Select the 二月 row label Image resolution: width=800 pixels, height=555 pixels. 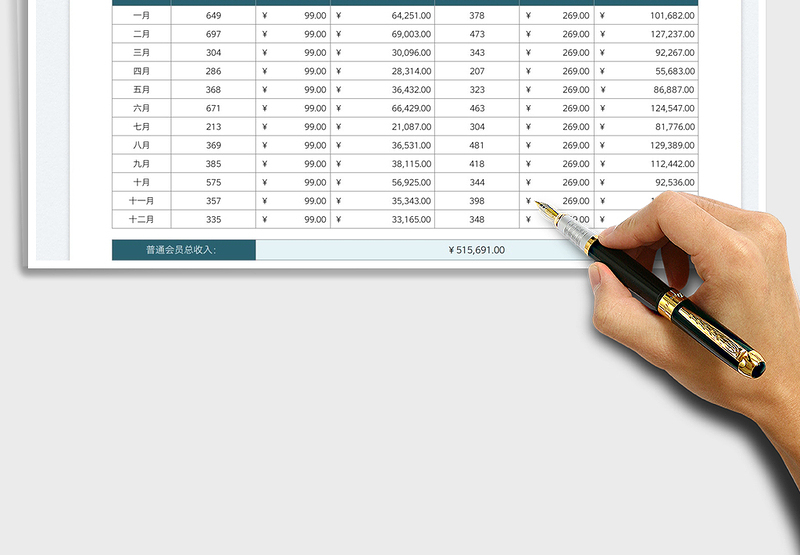pyautogui.click(x=141, y=34)
